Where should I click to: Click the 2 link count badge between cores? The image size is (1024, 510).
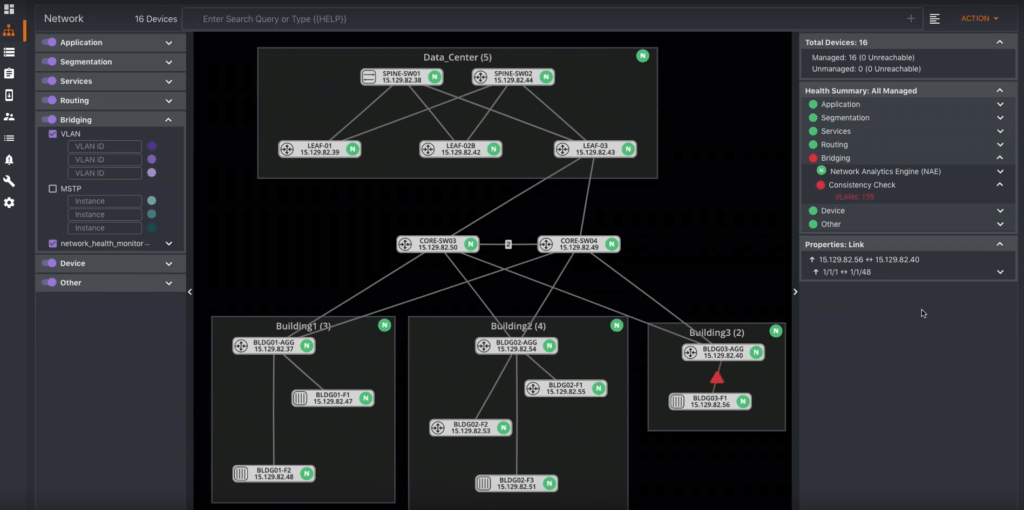click(x=508, y=244)
